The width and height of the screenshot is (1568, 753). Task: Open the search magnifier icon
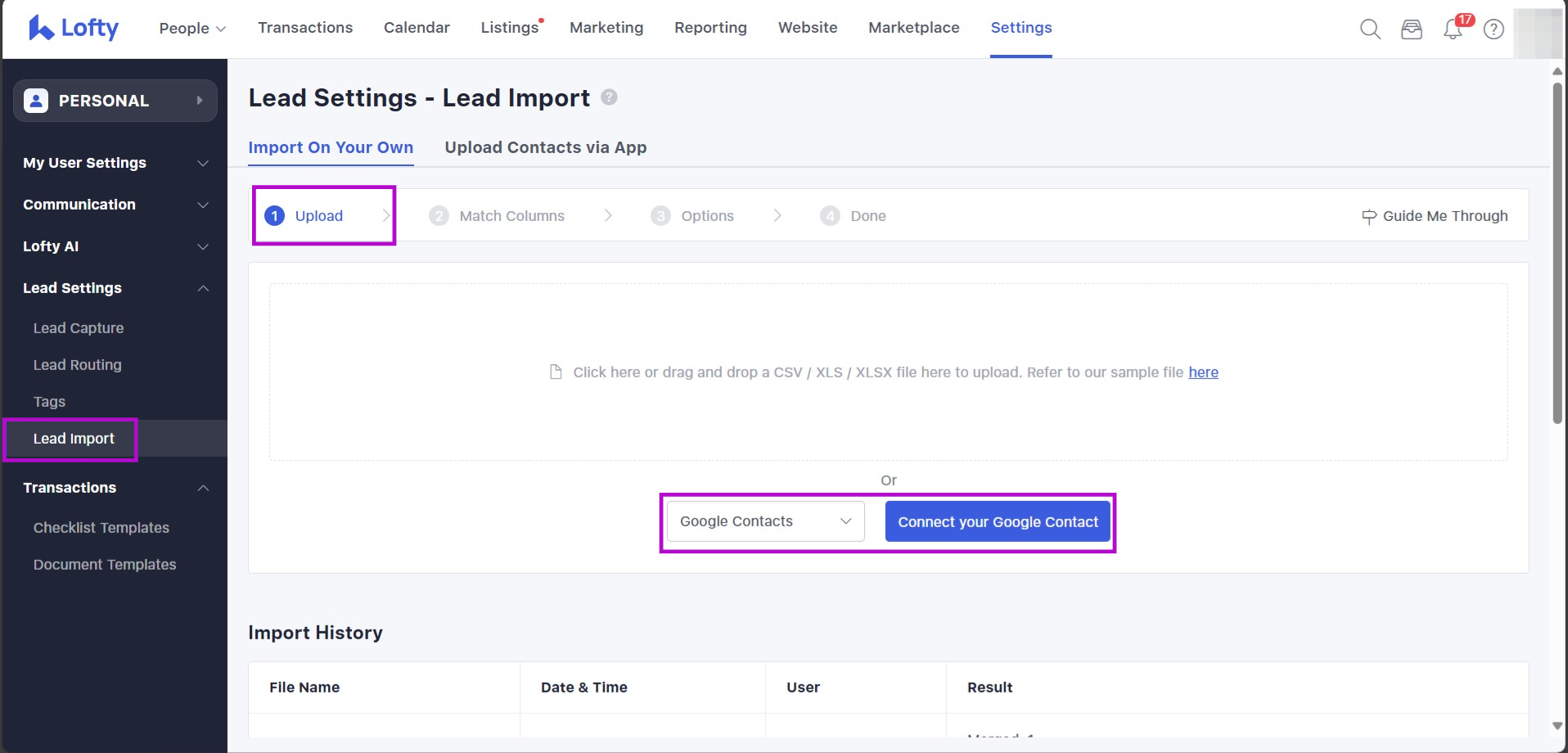click(x=1370, y=29)
